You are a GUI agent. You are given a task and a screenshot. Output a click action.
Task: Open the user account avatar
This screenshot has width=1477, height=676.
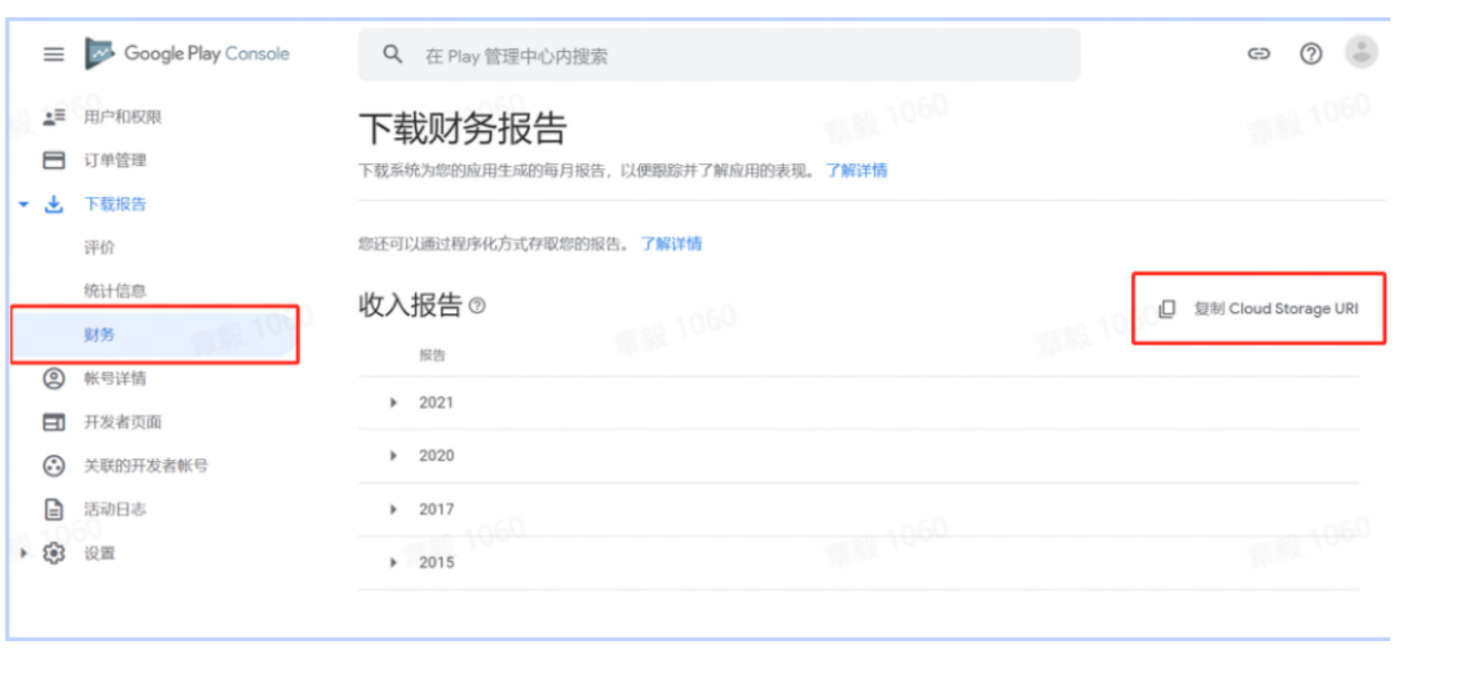point(1361,52)
